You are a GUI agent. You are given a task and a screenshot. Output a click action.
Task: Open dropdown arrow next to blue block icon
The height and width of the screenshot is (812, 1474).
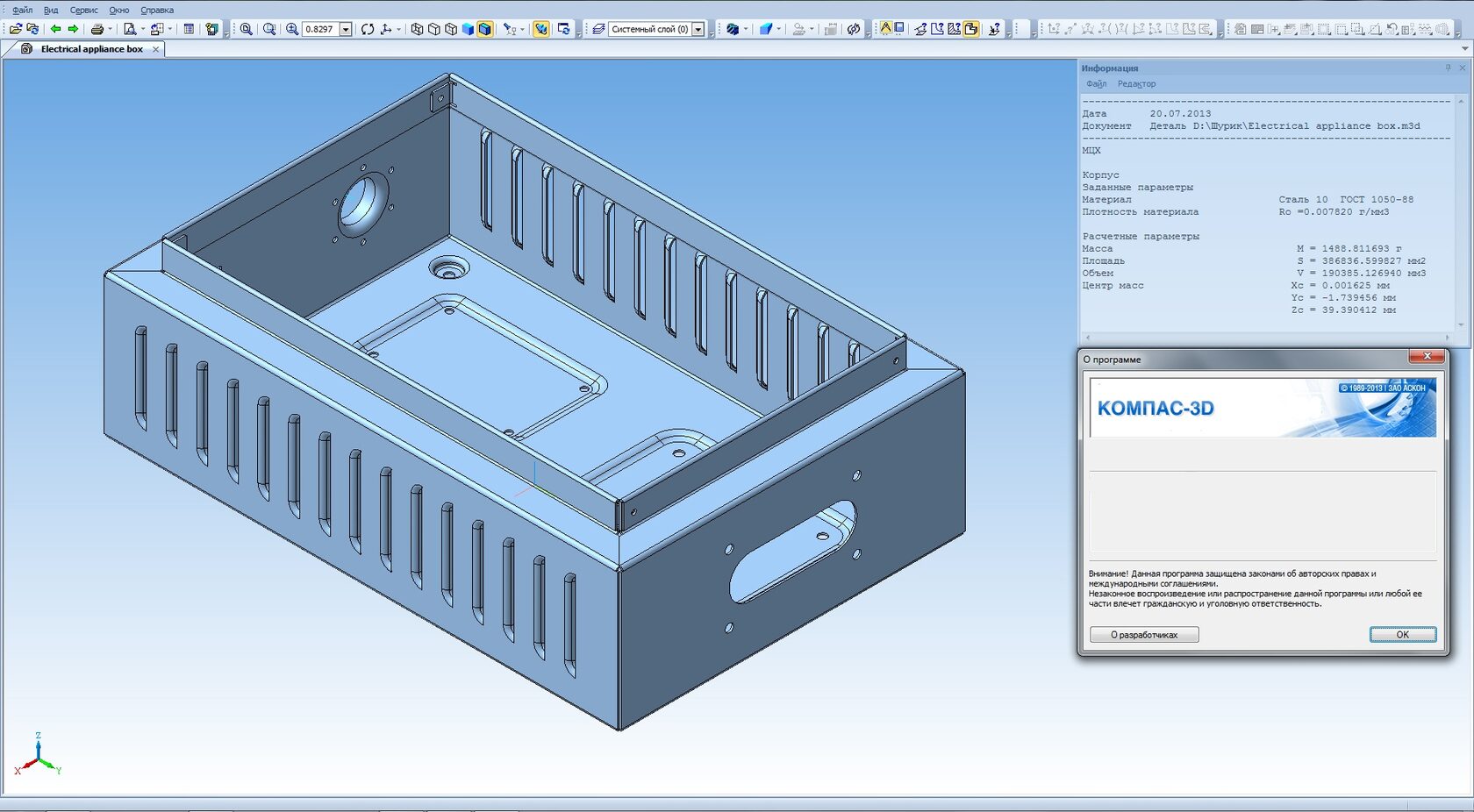779,29
